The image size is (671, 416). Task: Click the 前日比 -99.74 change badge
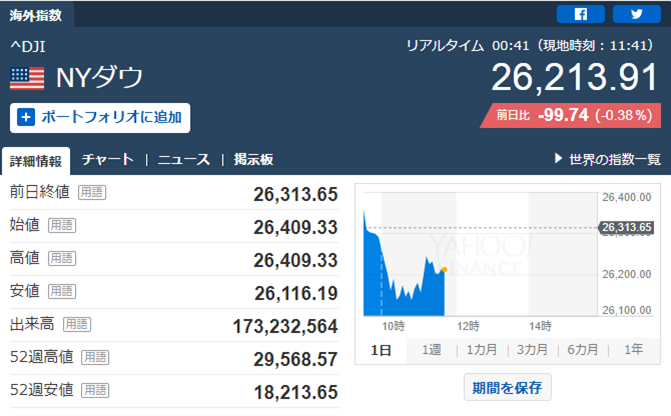[x=570, y=116]
